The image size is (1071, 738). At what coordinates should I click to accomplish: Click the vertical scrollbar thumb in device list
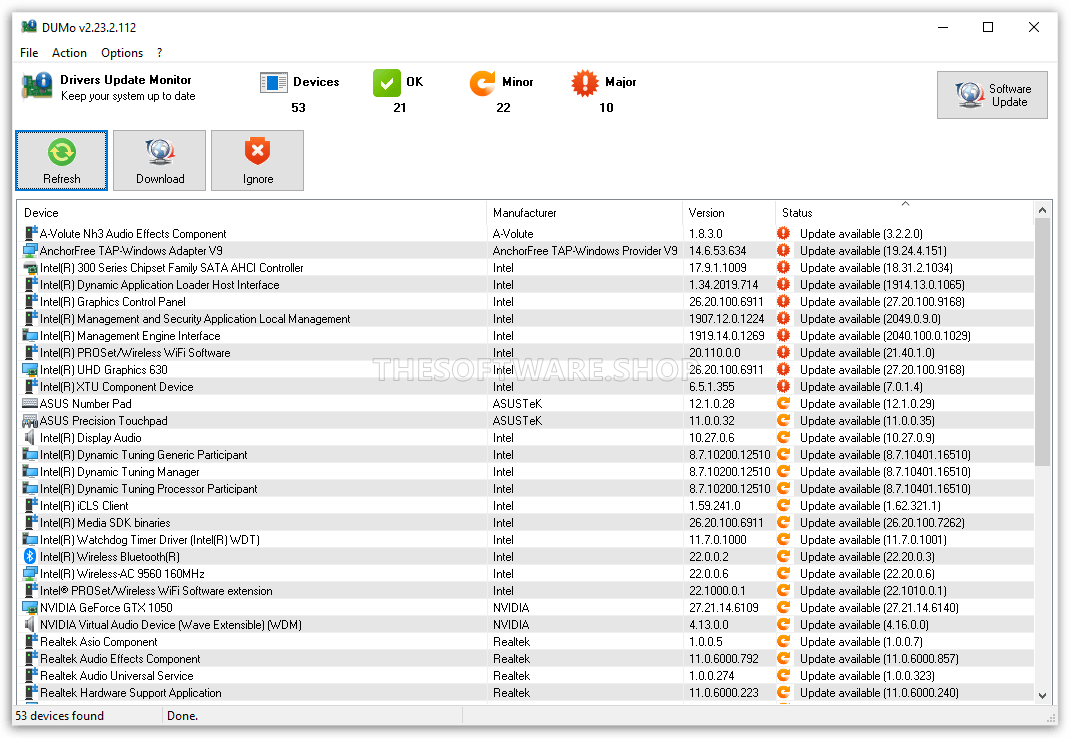pos(1042,342)
